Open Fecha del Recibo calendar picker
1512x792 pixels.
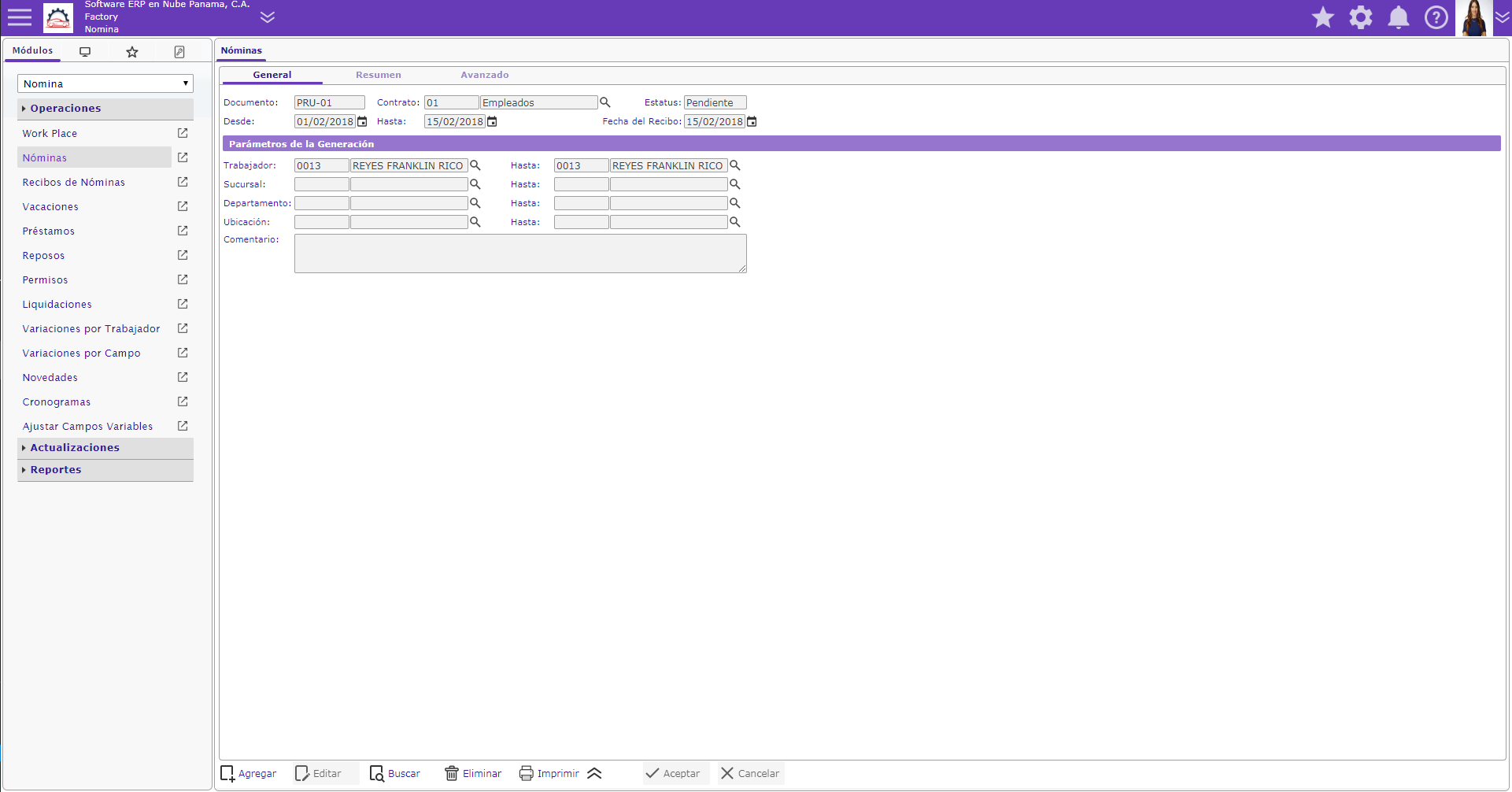click(x=752, y=122)
